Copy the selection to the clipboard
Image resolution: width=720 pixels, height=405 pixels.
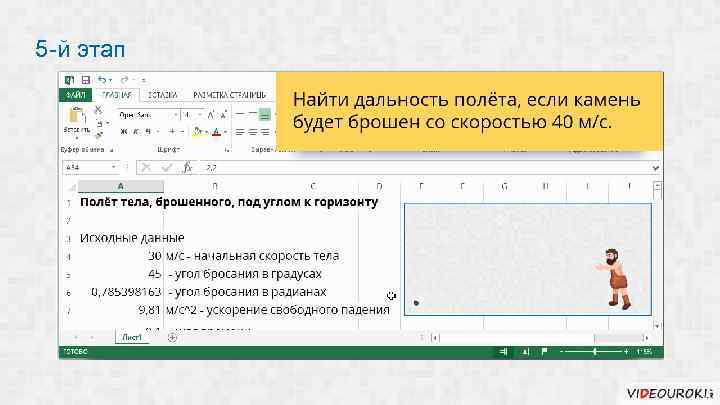[99, 124]
